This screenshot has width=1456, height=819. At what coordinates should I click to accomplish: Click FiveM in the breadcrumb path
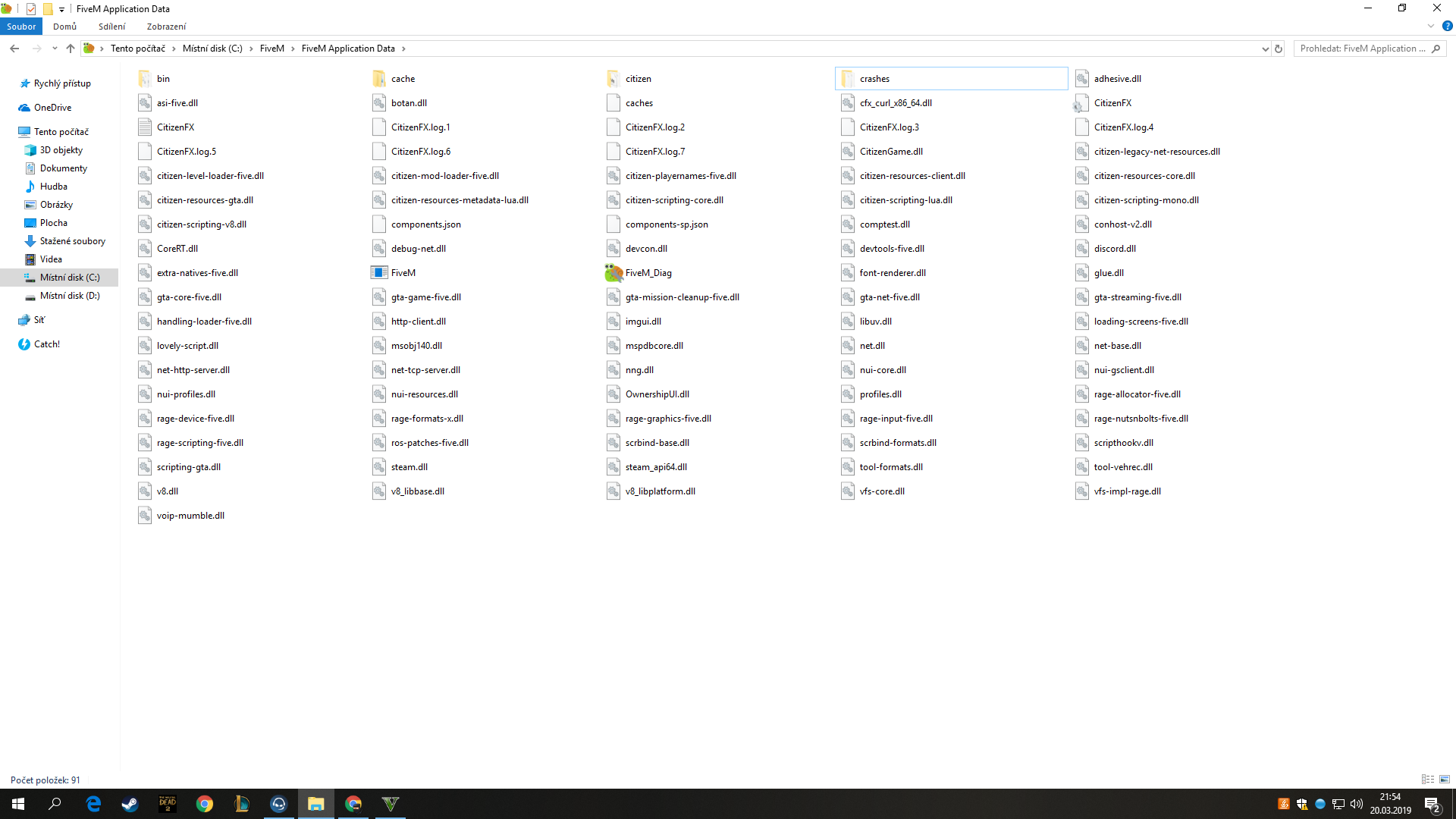[x=271, y=49]
